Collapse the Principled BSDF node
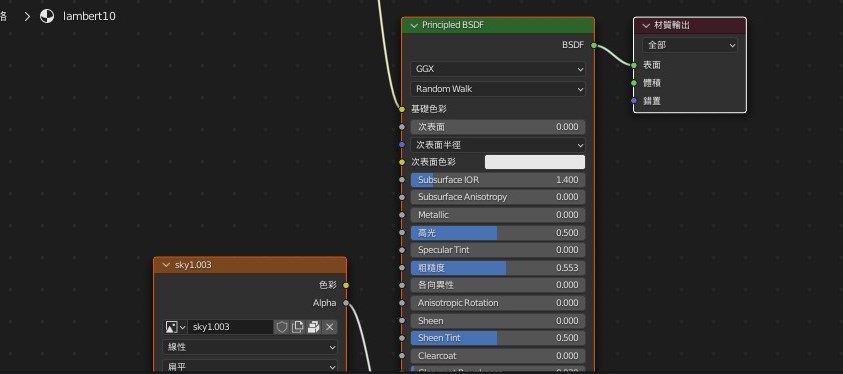Viewport: 843px width, 374px height. [x=414, y=25]
